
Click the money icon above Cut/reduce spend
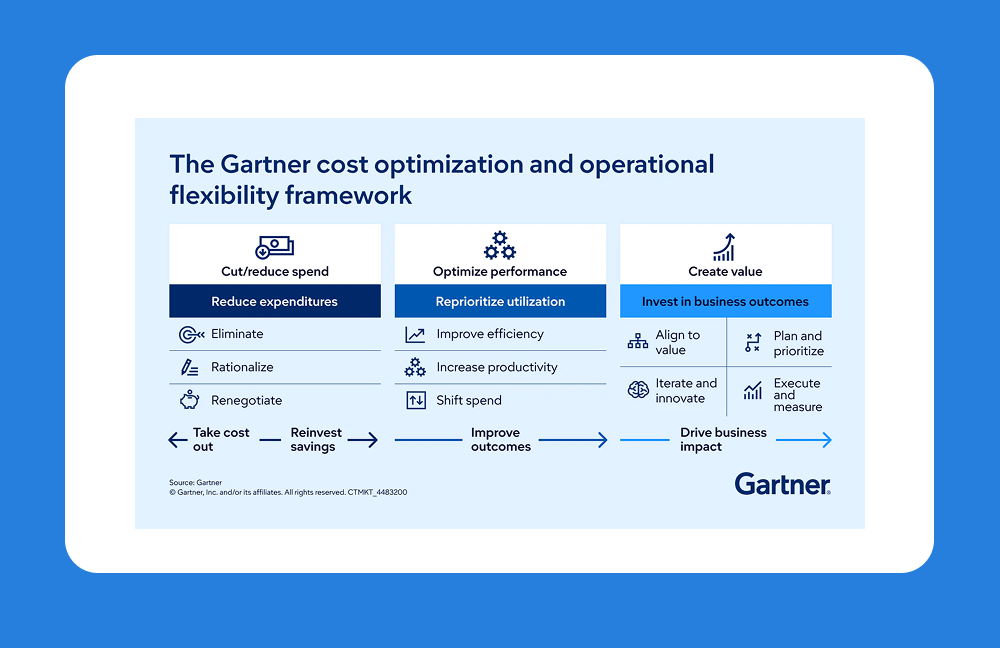coord(274,247)
